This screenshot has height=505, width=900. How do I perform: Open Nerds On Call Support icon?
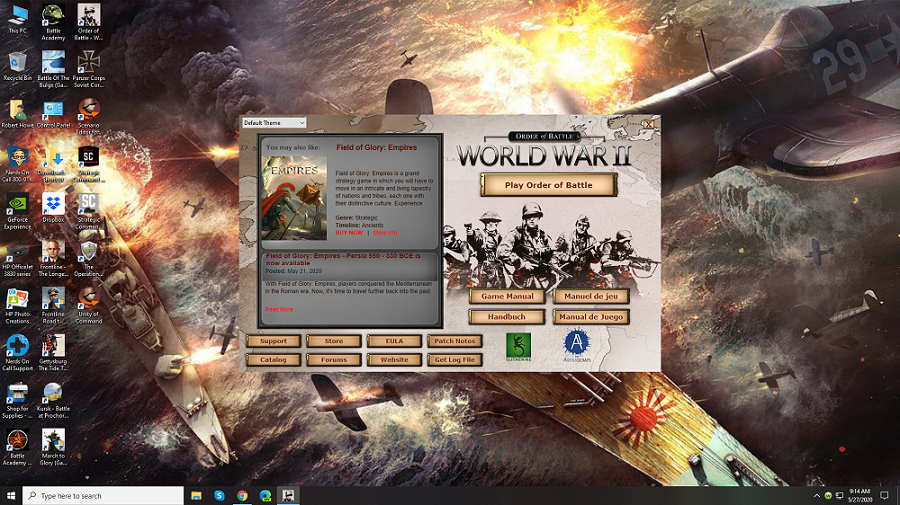coord(18,353)
